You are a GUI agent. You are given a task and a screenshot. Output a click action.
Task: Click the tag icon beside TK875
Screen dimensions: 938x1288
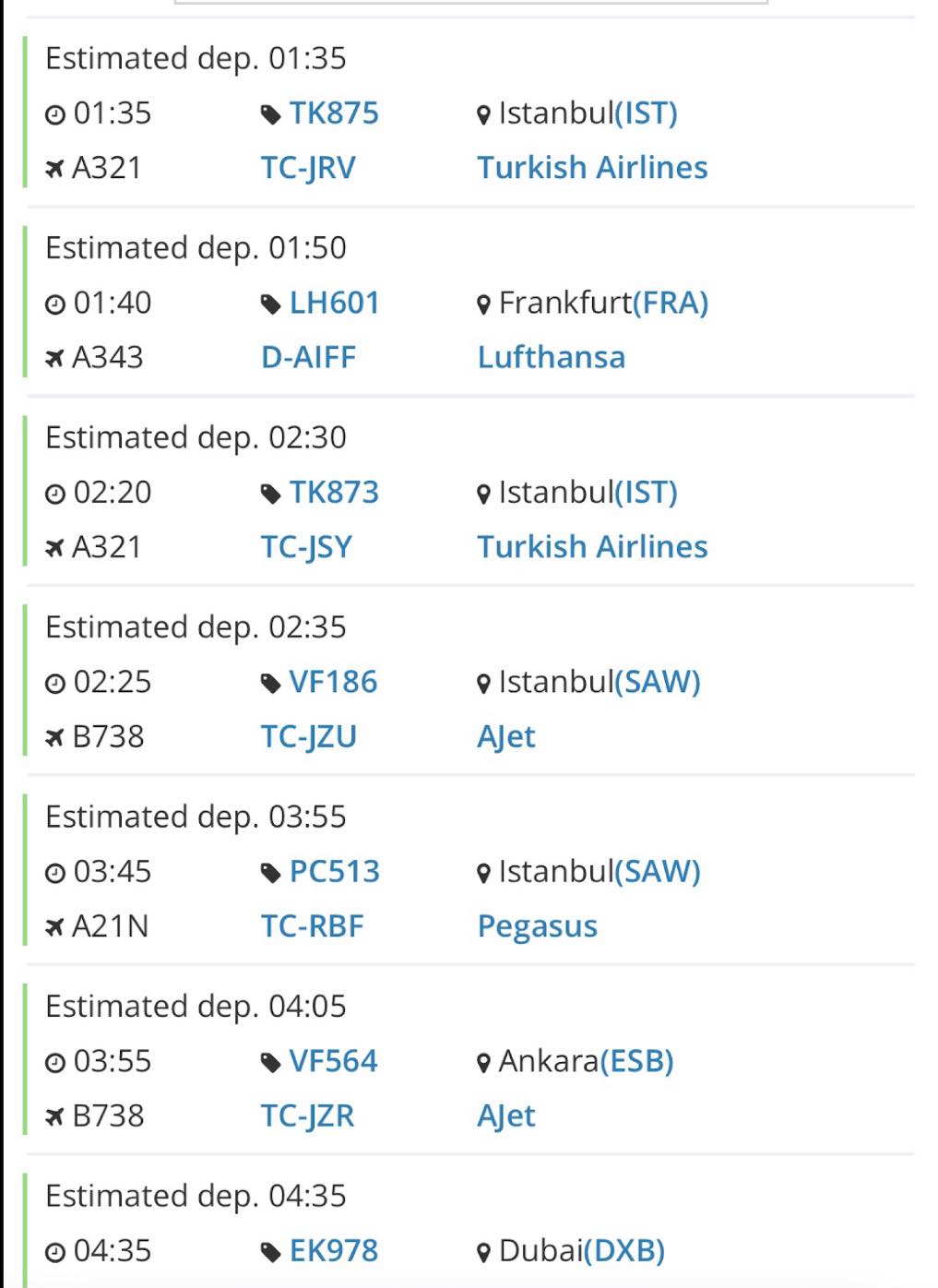pos(270,114)
